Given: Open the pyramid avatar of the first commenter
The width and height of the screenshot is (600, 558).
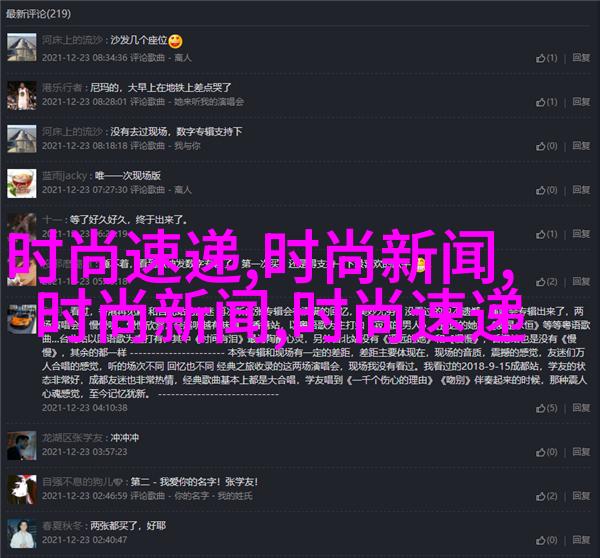Looking at the screenshot, I should coord(22,47).
